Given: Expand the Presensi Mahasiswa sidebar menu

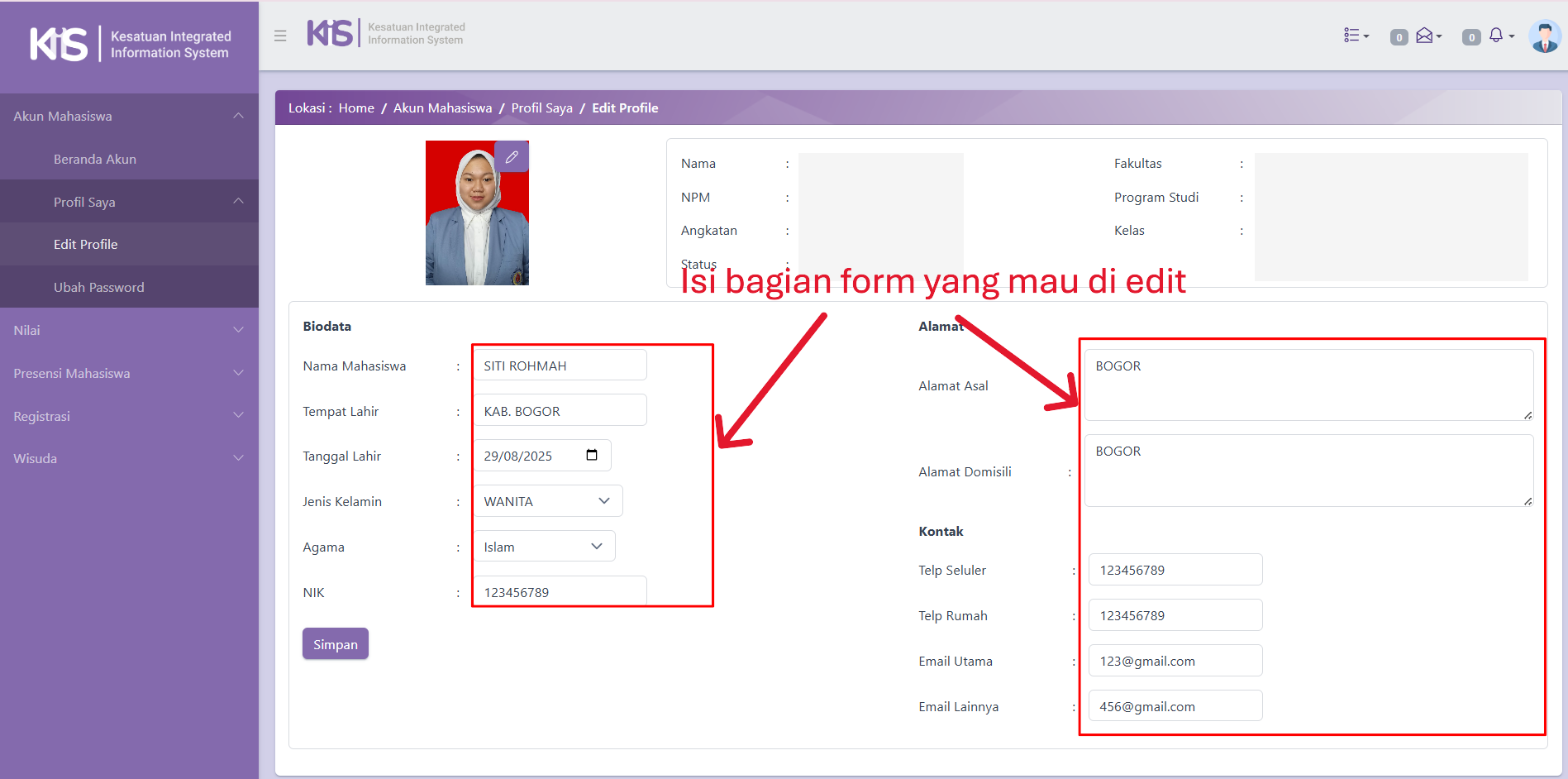Looking at the screenshot, I should click(129, 373).
